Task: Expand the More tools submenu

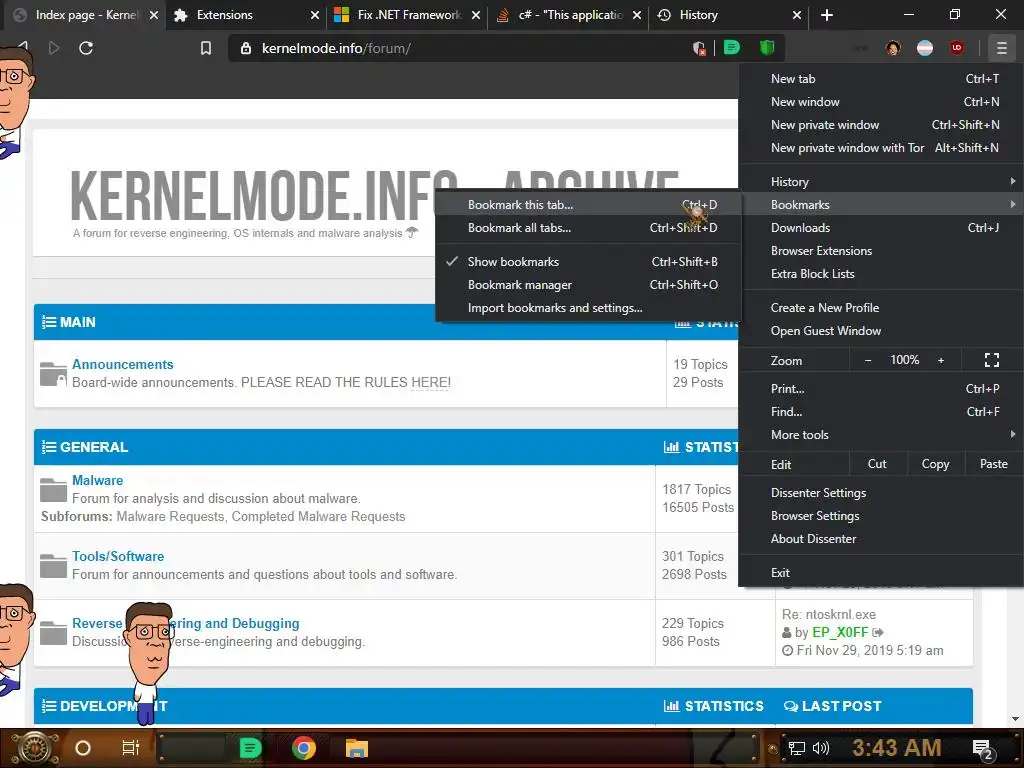Action: pyautogui.click(x=881, y=434)
